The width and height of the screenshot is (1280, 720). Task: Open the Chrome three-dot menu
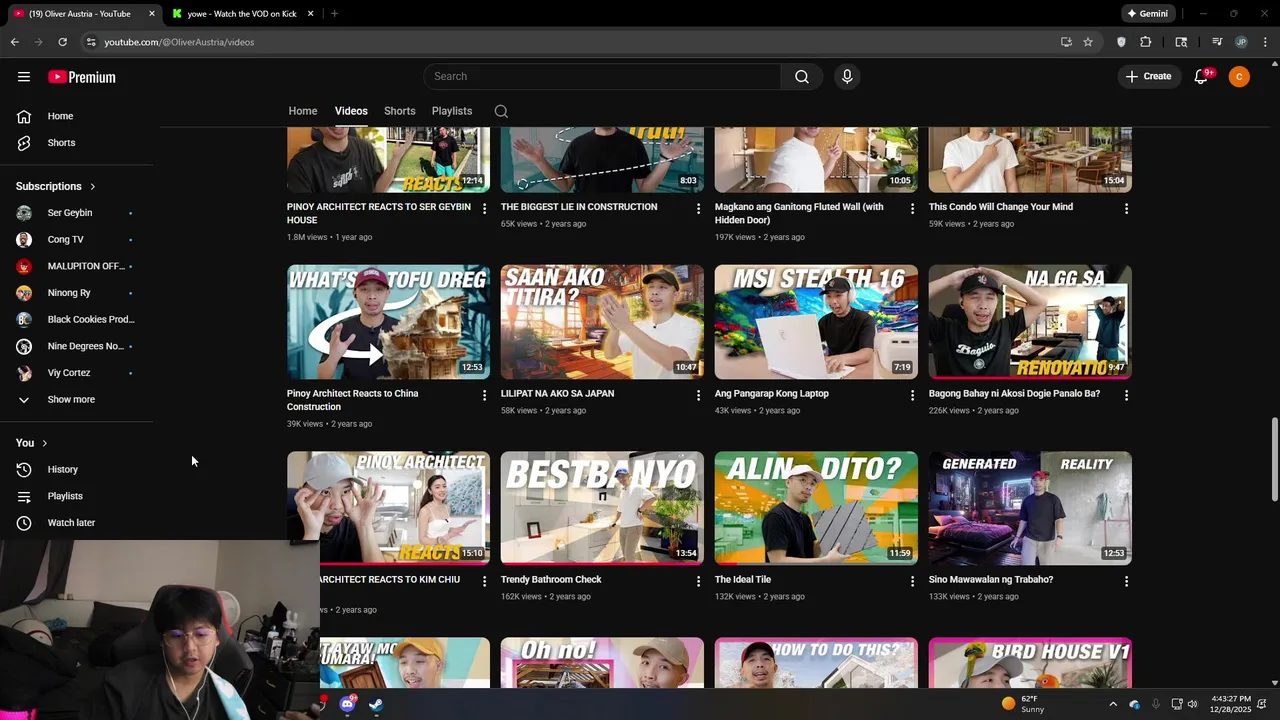point(1266,42)
